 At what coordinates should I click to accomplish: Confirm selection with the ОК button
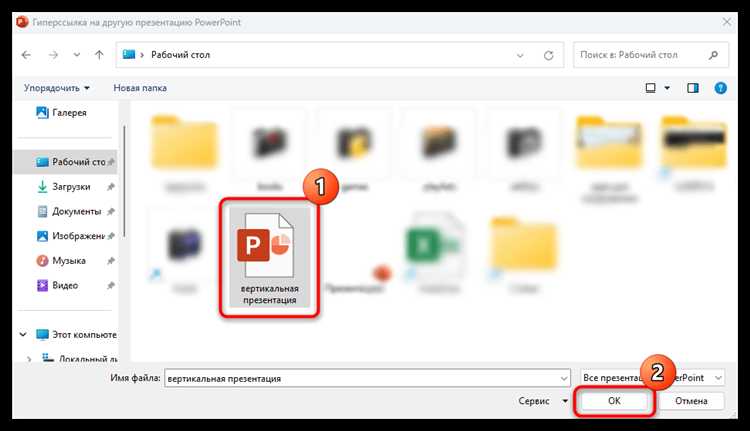point(614,401)
